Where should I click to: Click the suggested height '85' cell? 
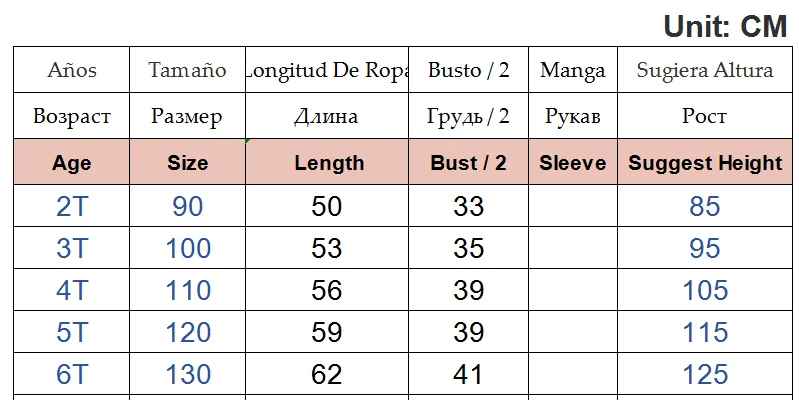click(705, 207)
